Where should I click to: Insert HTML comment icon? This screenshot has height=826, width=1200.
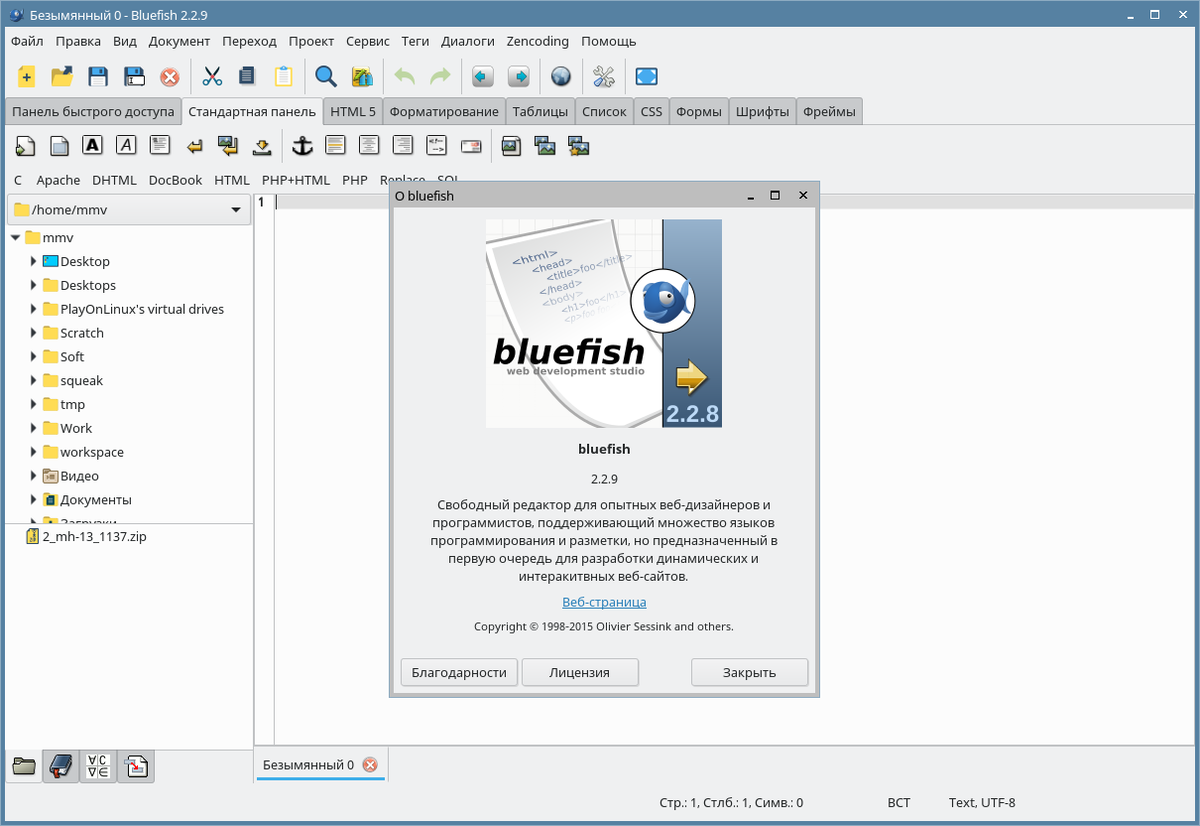(437, 146)
